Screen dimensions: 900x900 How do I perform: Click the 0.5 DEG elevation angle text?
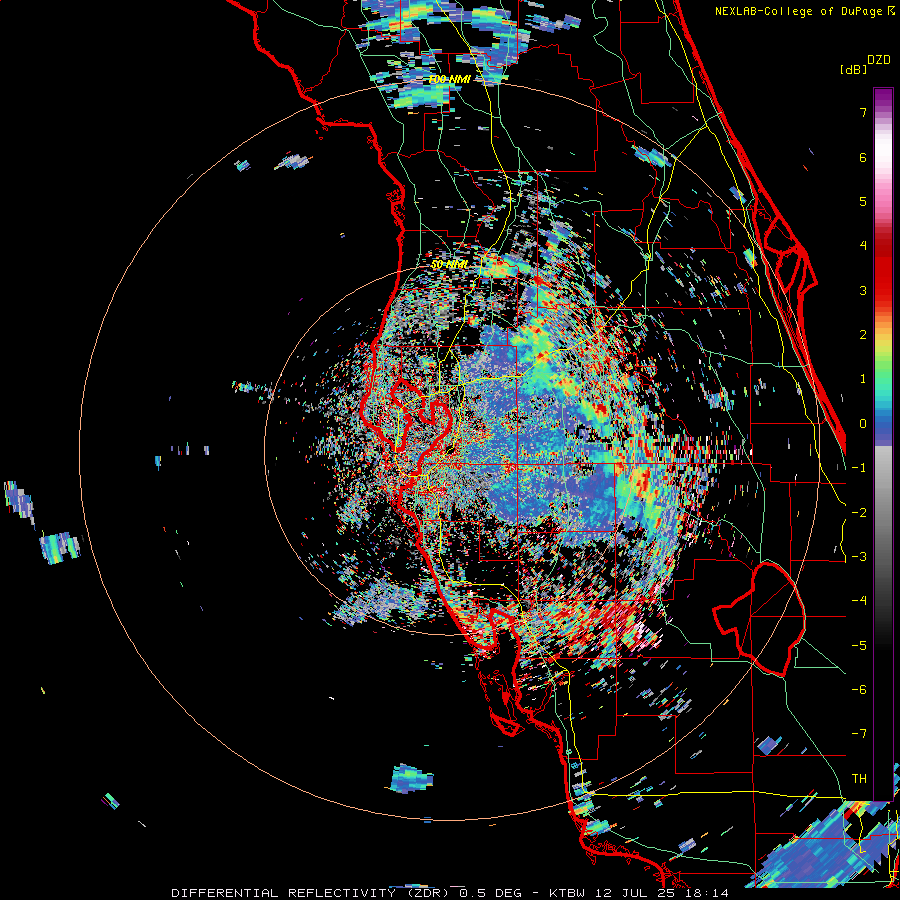(491, 893)
